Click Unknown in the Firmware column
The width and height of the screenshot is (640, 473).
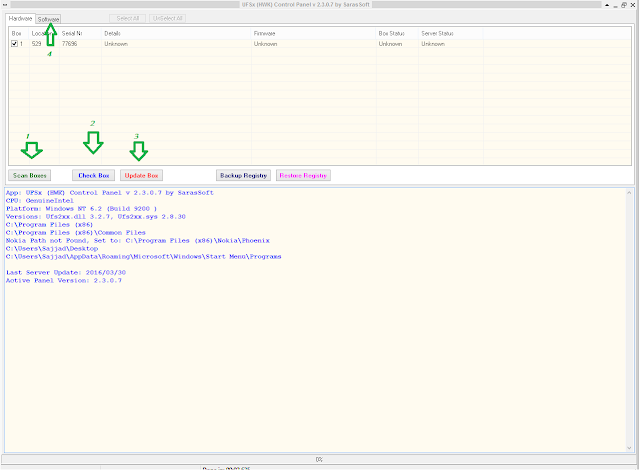265,44
